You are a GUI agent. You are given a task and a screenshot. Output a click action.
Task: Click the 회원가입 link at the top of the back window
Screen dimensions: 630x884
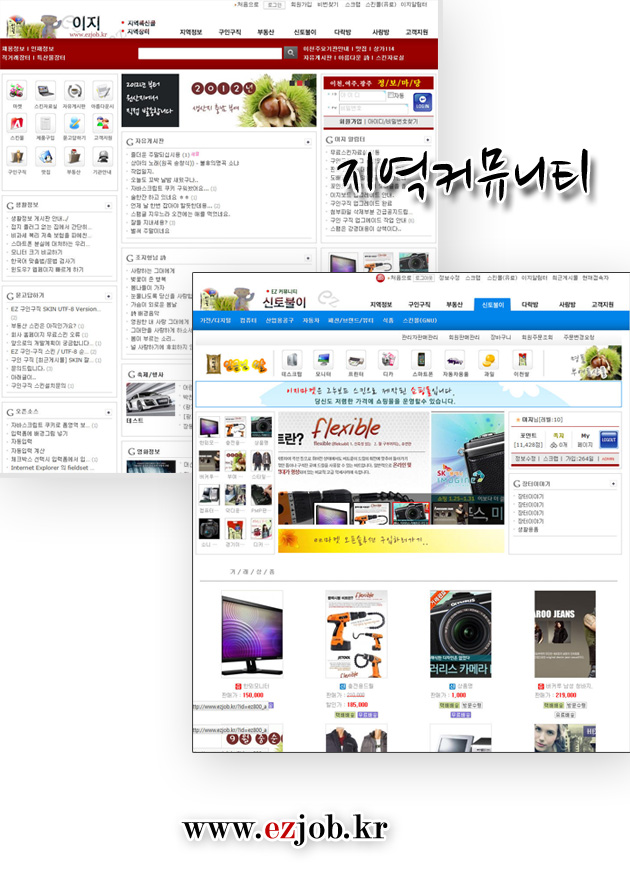click(301, 5)
